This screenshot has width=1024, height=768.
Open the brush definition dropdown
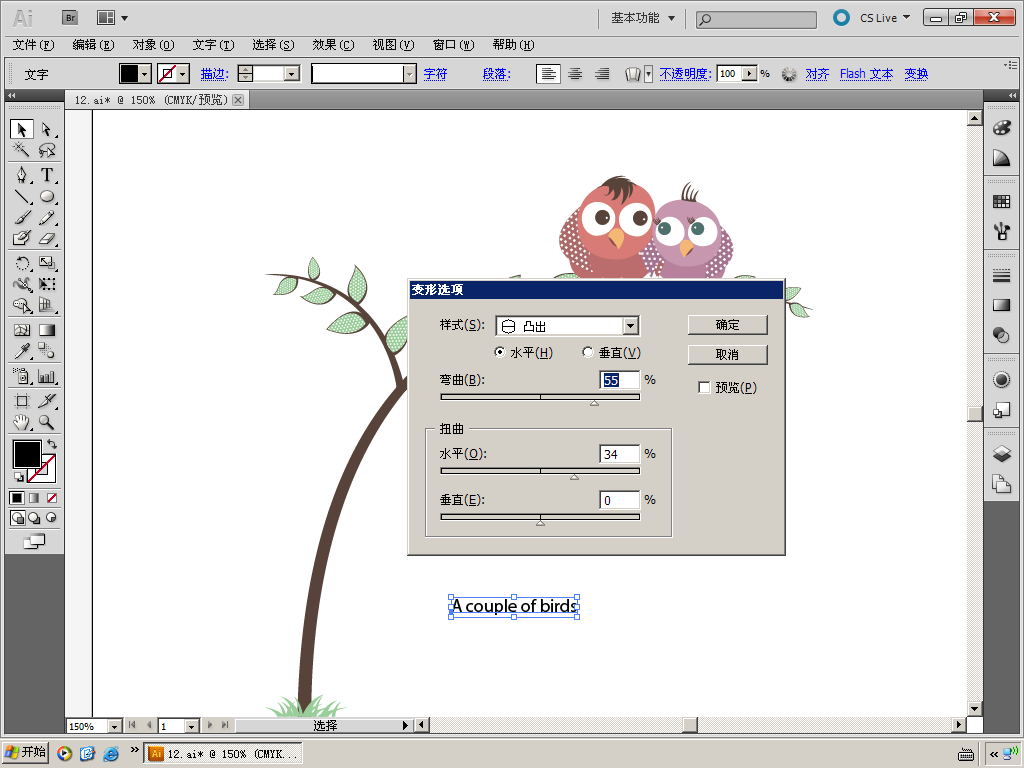click(409, 74)
